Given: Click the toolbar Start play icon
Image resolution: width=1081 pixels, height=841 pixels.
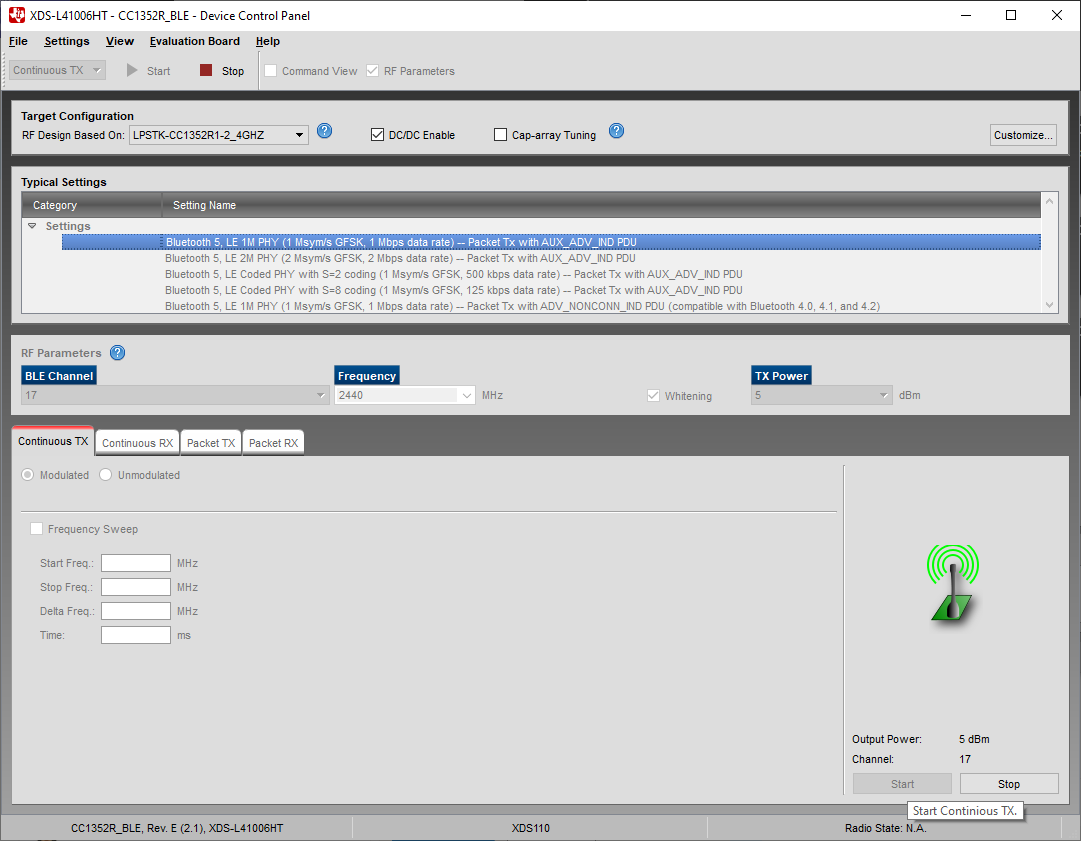Looking at the screenshot, I should (132, 70).
